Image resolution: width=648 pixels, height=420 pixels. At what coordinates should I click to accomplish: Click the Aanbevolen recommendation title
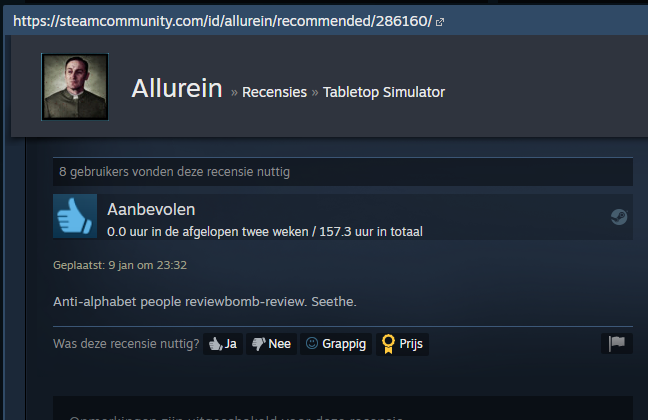151,210
